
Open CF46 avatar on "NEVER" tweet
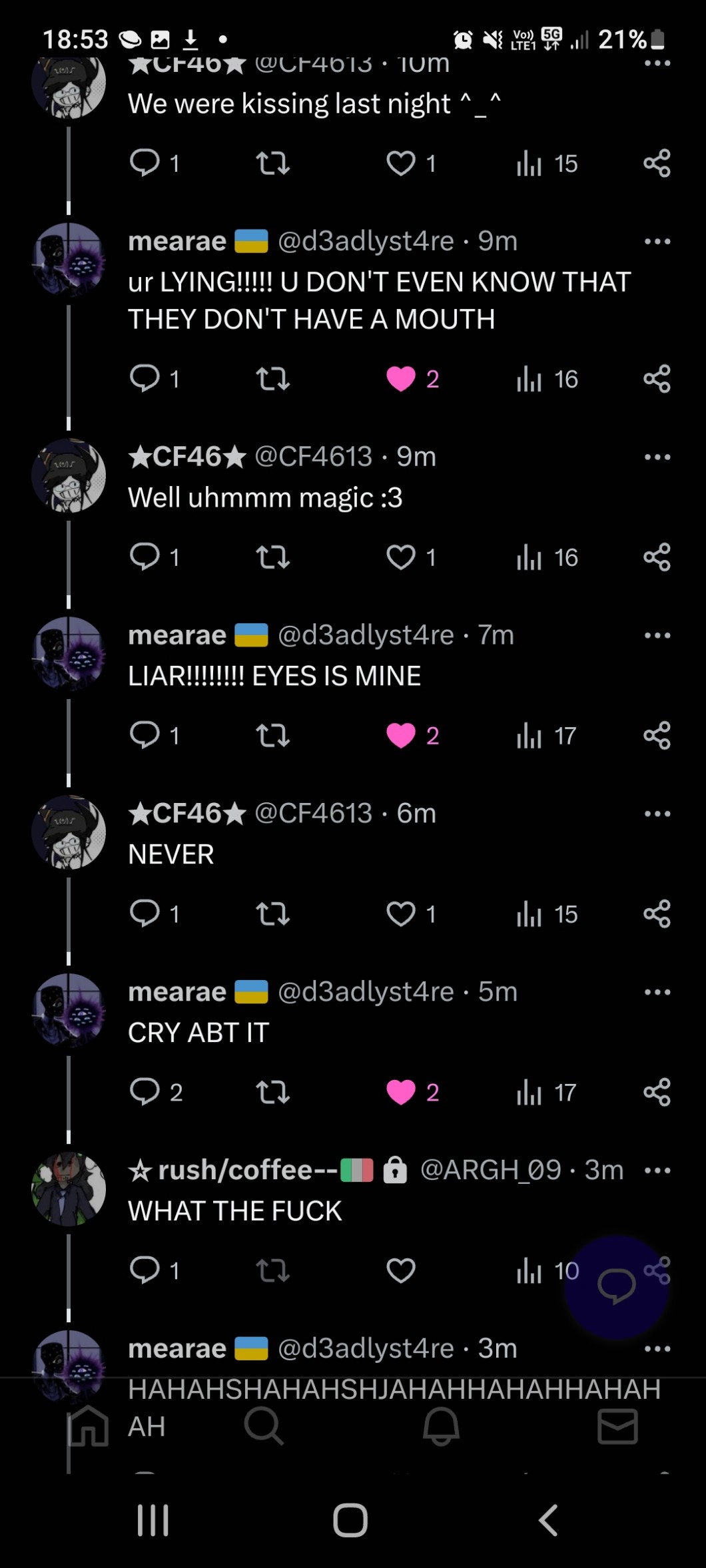(x=69, y=832)
